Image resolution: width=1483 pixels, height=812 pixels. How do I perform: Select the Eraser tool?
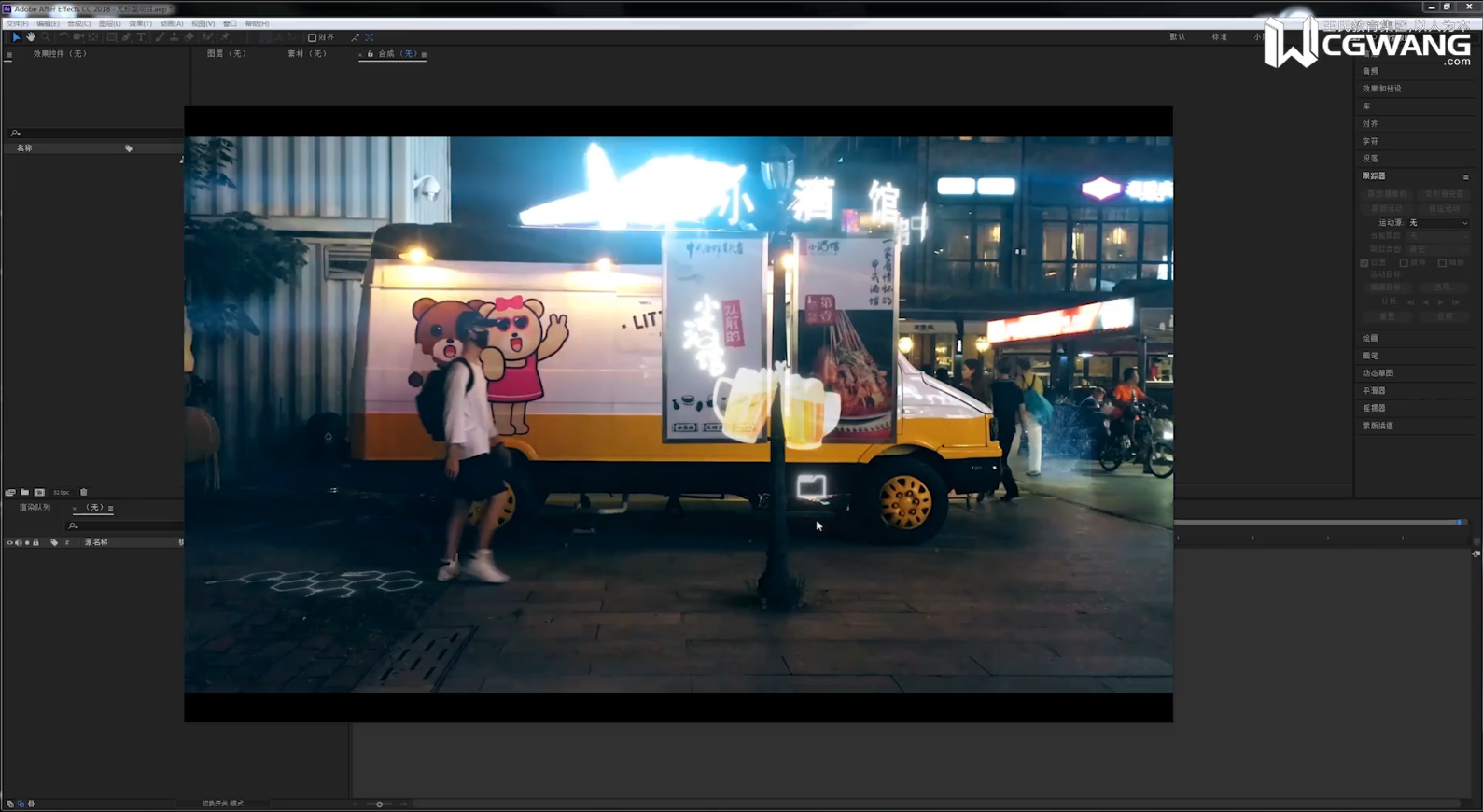(x=189, y=37)
